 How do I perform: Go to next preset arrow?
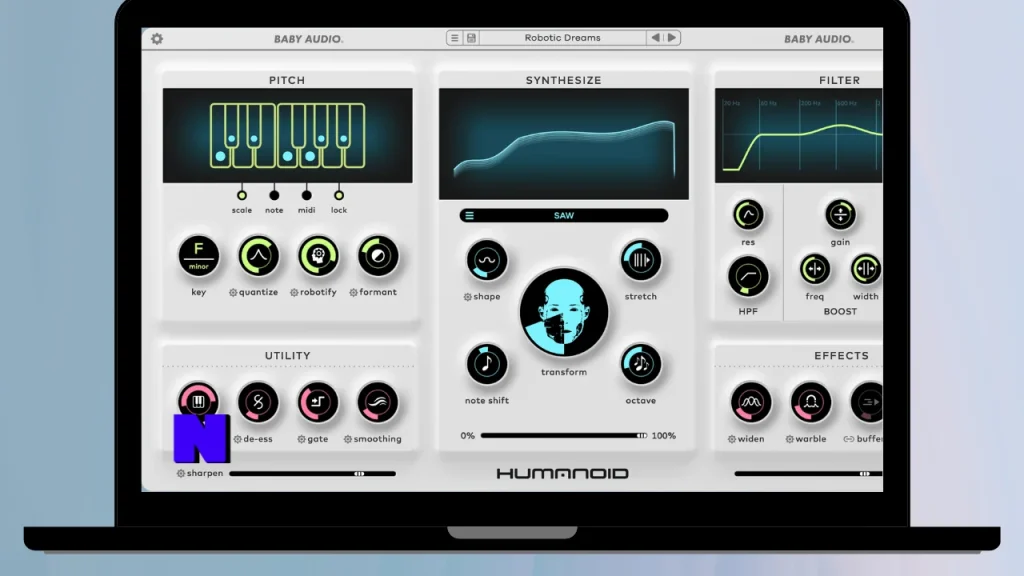(671, 38)
